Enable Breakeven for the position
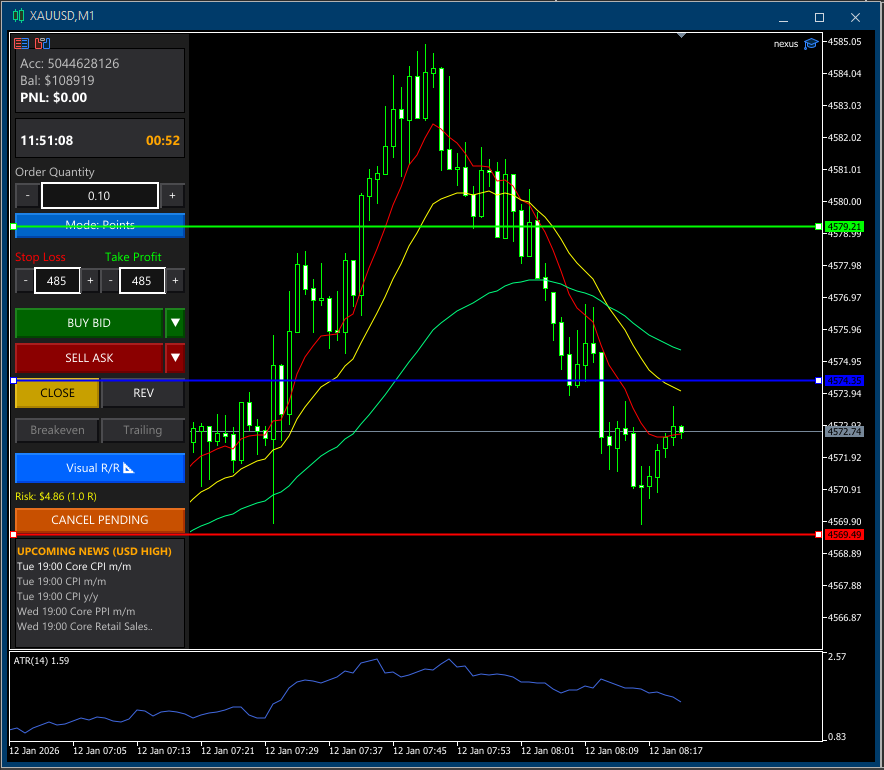This screenshot has width=884, height=770. click(x=56, y=430)
